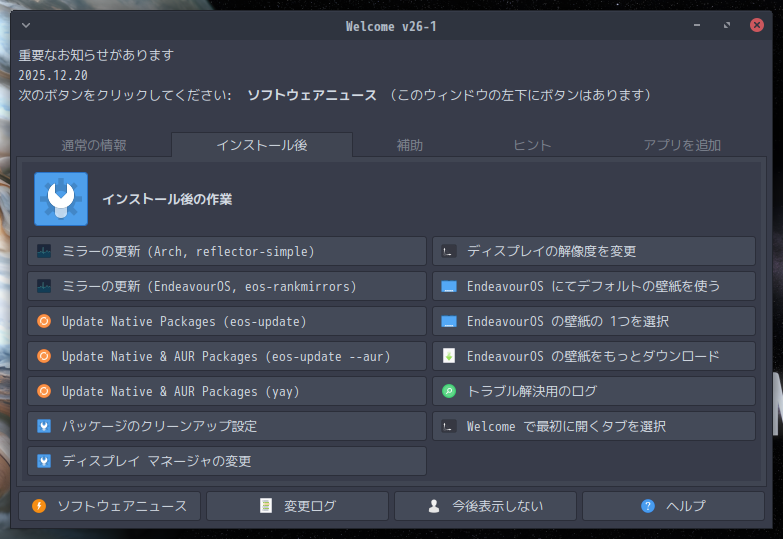The width and height of the screenshot is (783, 539).
Task: Click the icon beside ミラーの更新 (EndeavourOS, eos-rankmirrors)
Action: [44, 286]
